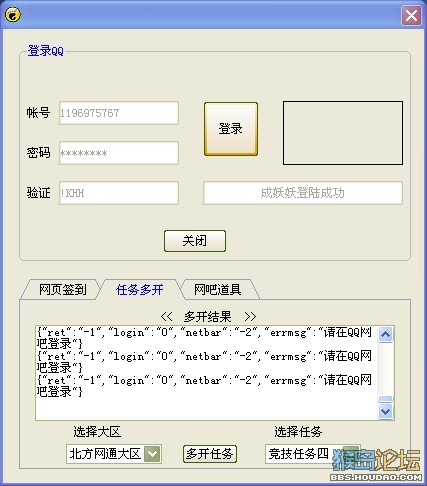
Task: Switch to the 网页签到 tab
Action: click(62, 289)
